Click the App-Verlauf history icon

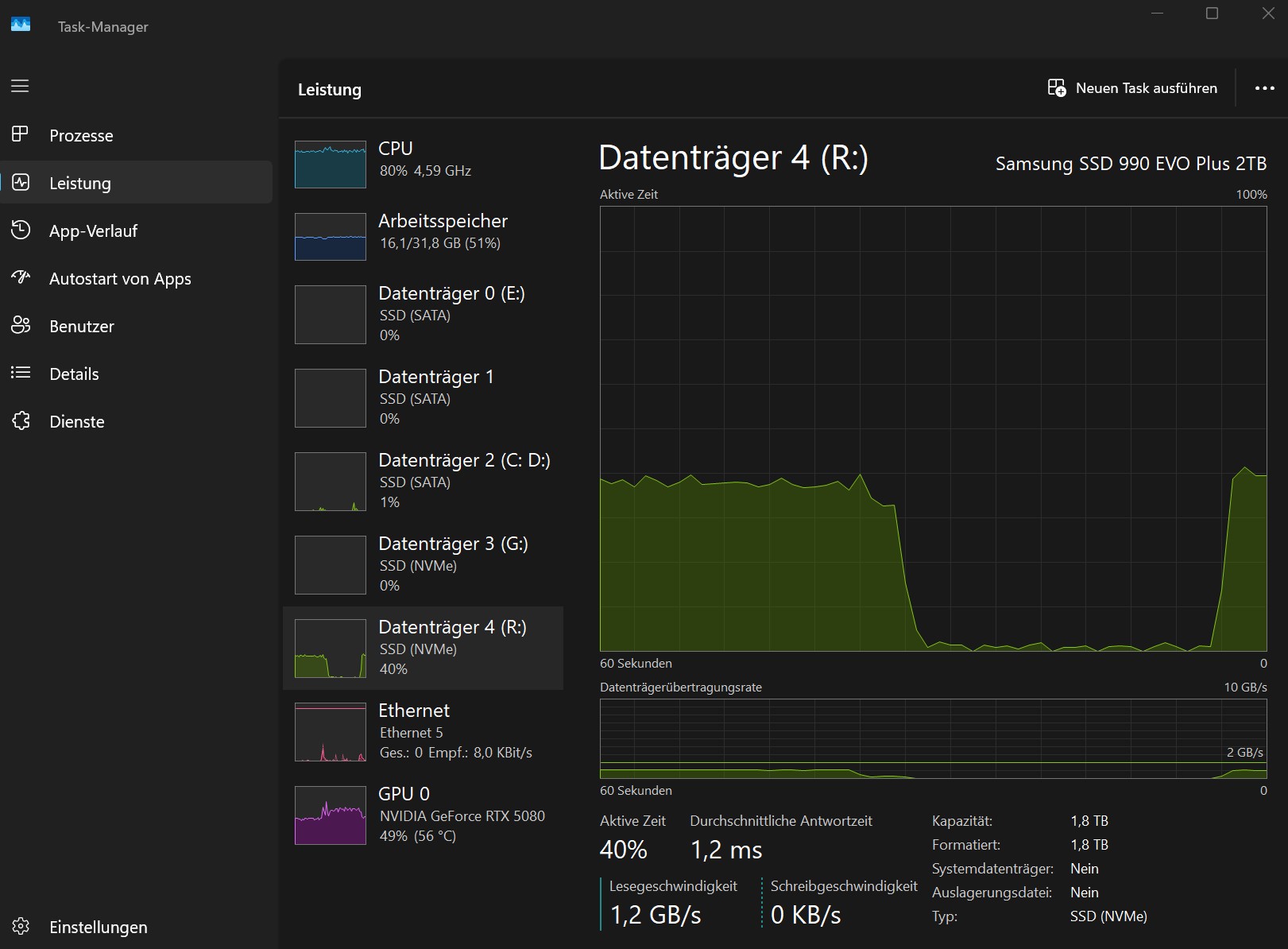point(21,230)
